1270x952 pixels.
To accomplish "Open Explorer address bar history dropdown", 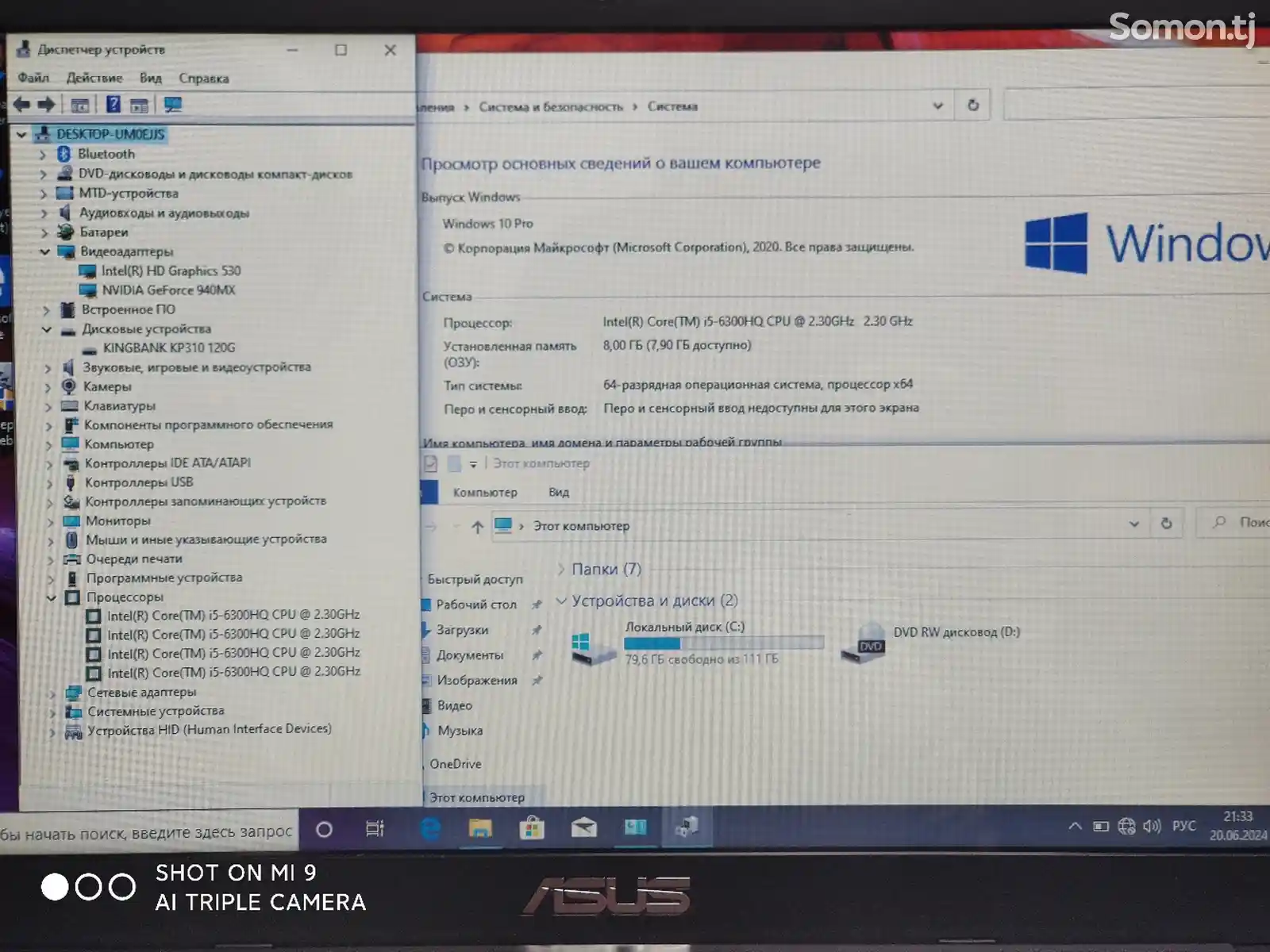I will point(1133,524).
